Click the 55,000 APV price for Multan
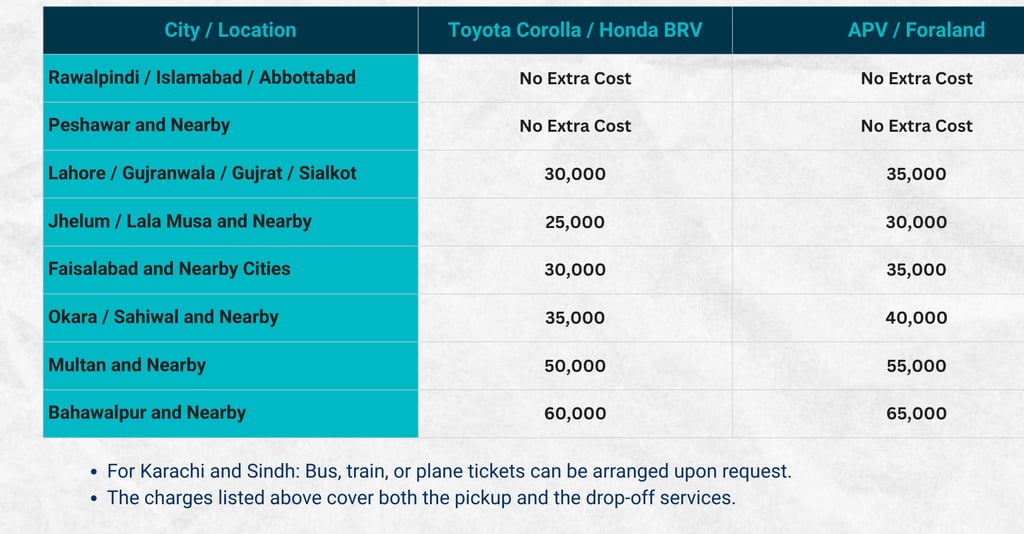This screenshot has width=1024, height=534. (916, 366)
